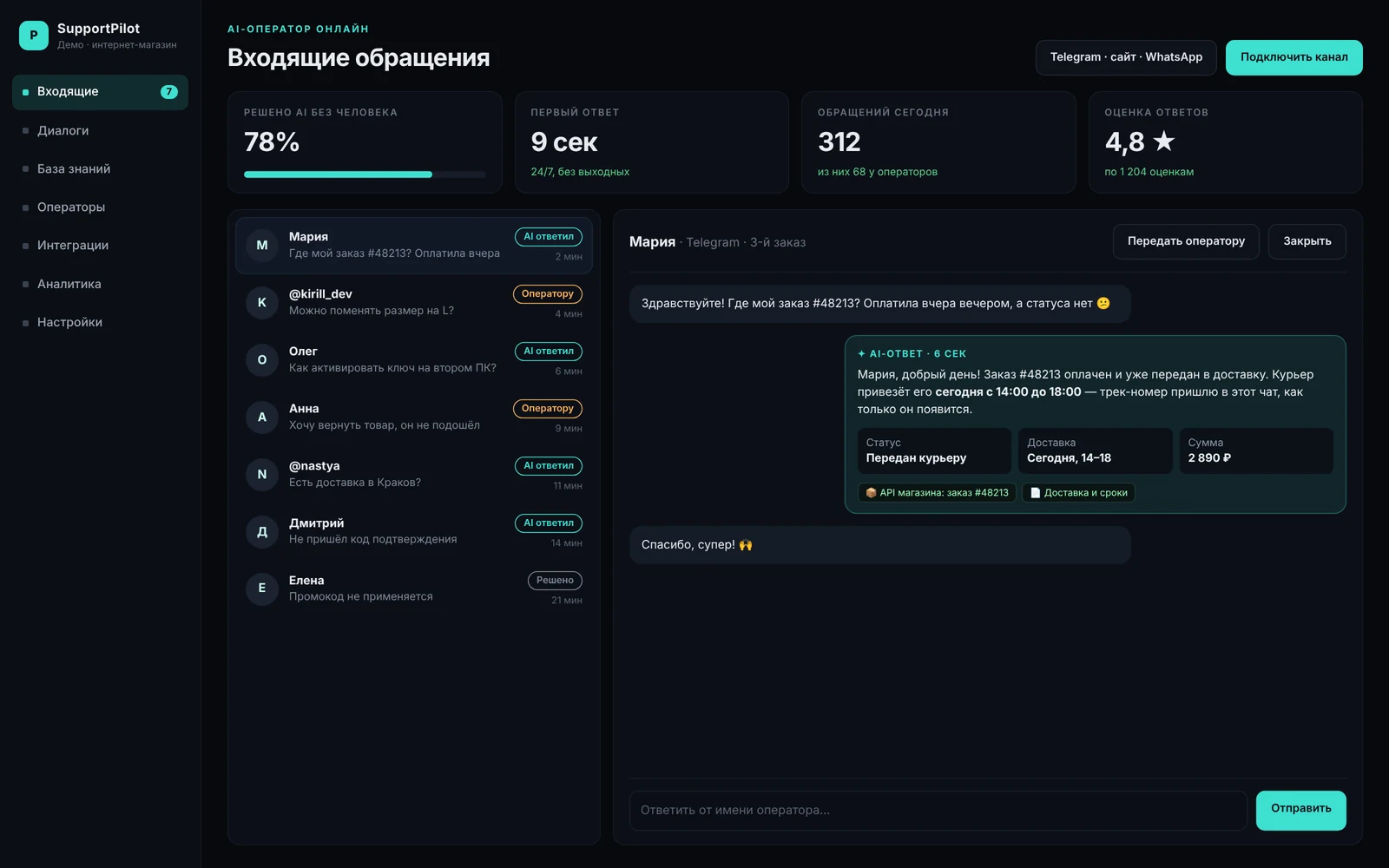Click the AI ответил badge on Дмитрий

tap(549, 523)
